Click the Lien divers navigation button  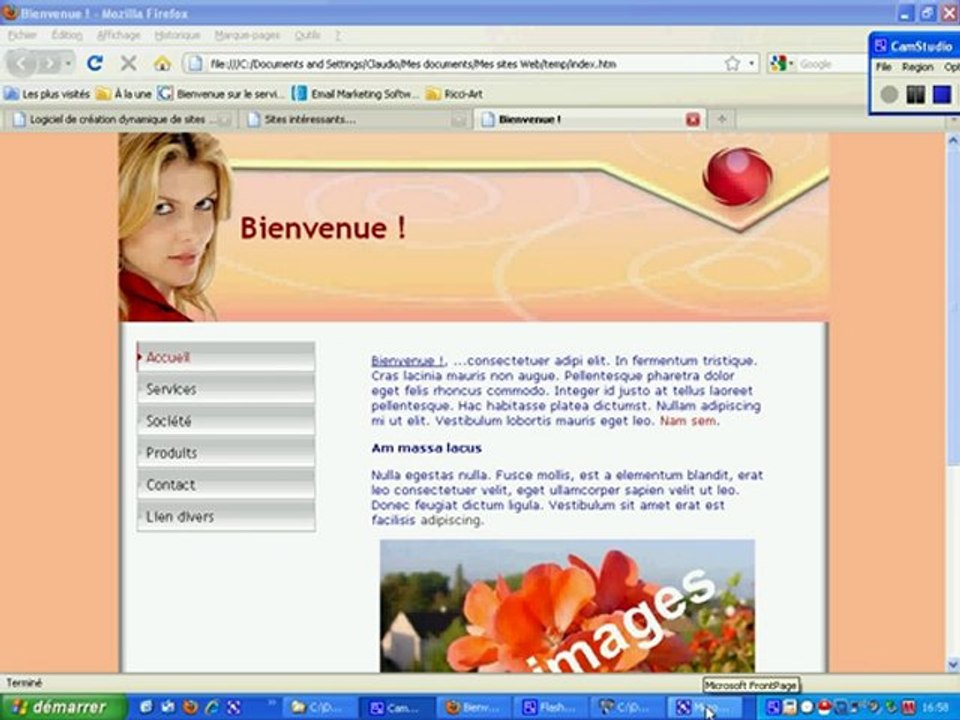pos(226,516)
